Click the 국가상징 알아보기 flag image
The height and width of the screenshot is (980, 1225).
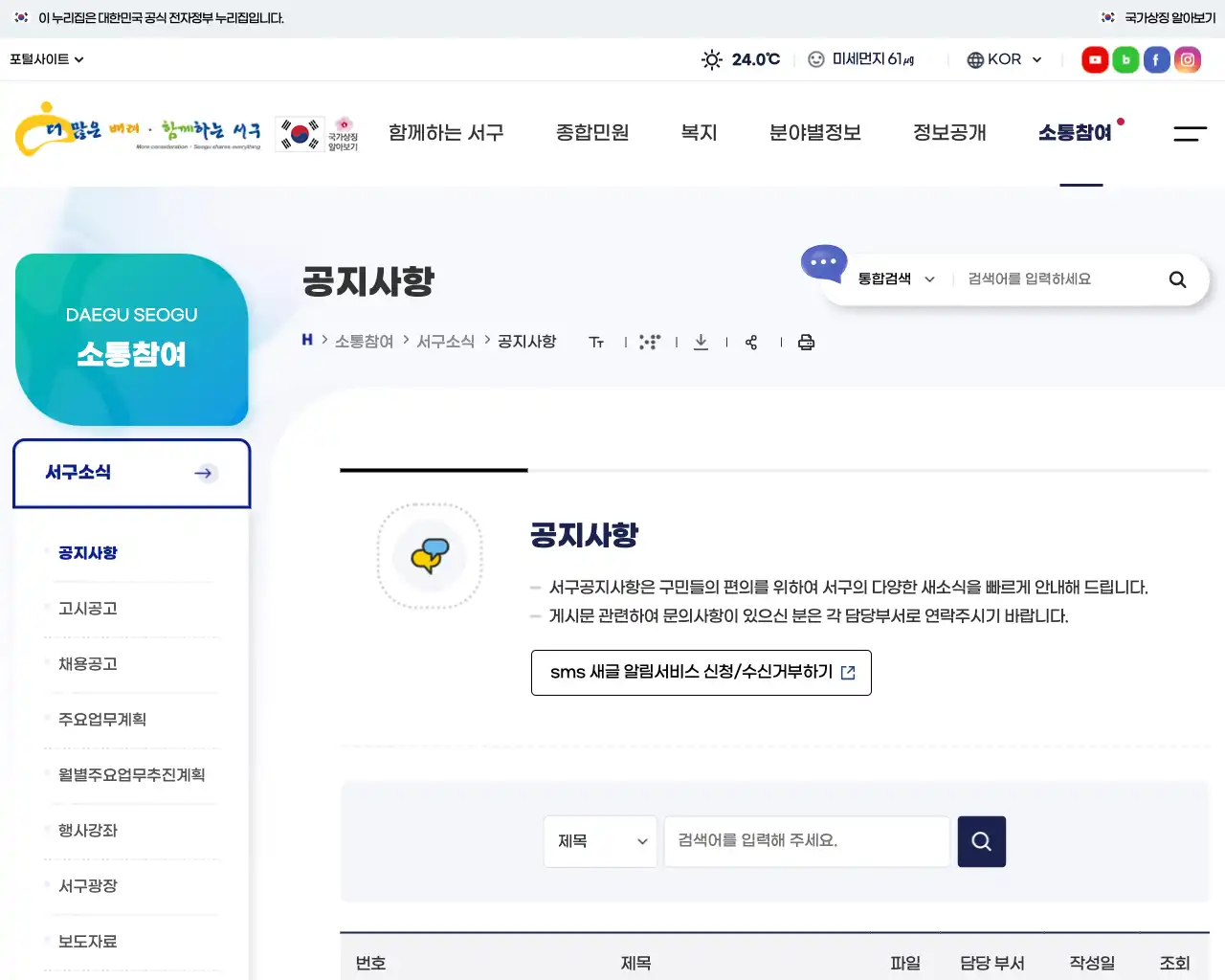click(317, 134)
